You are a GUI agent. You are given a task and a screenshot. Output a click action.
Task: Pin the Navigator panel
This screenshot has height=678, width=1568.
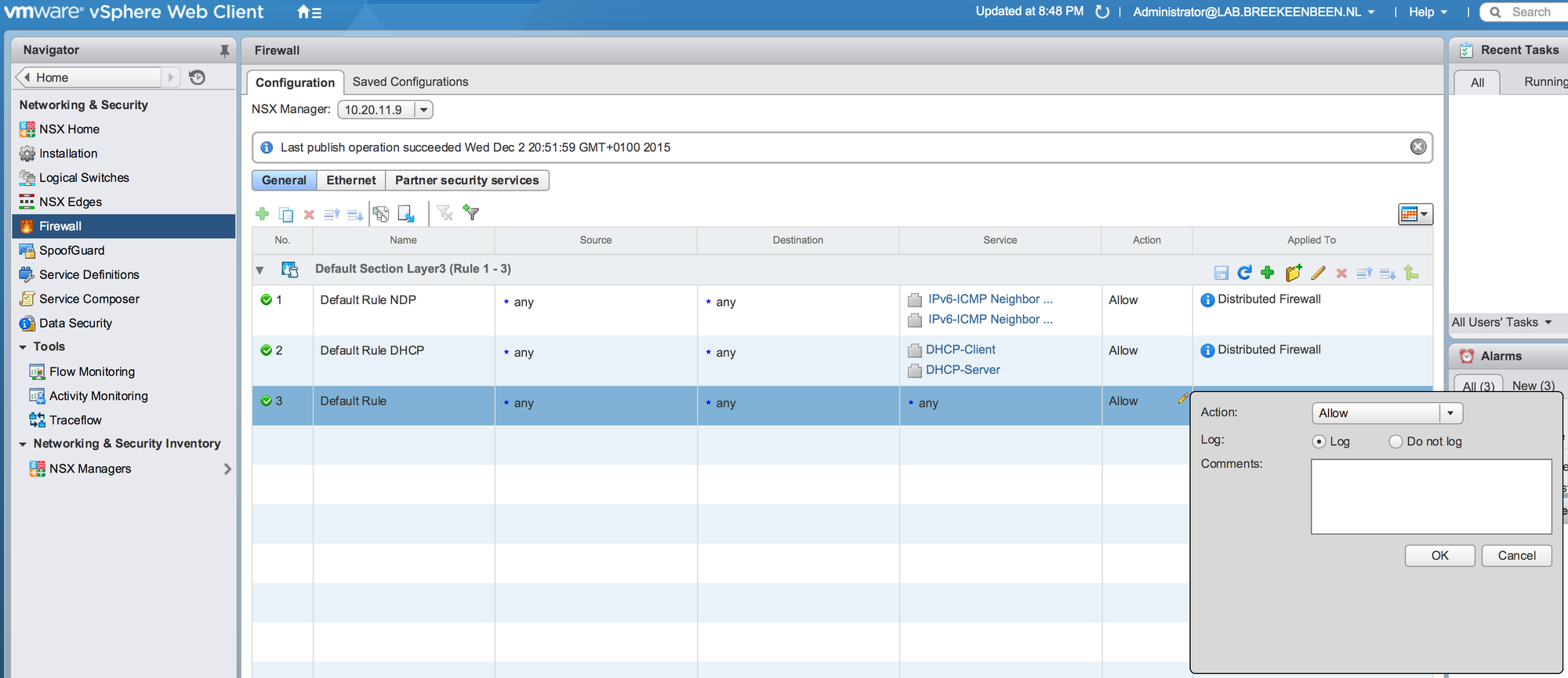pos(224,50)
